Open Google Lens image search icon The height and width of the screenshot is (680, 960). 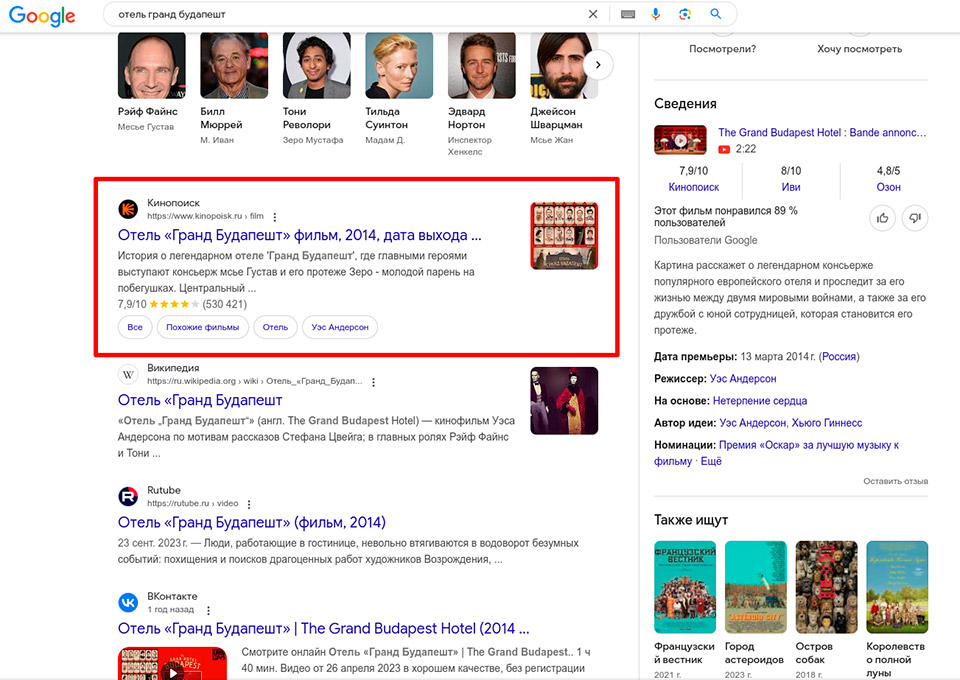point(685,14)
